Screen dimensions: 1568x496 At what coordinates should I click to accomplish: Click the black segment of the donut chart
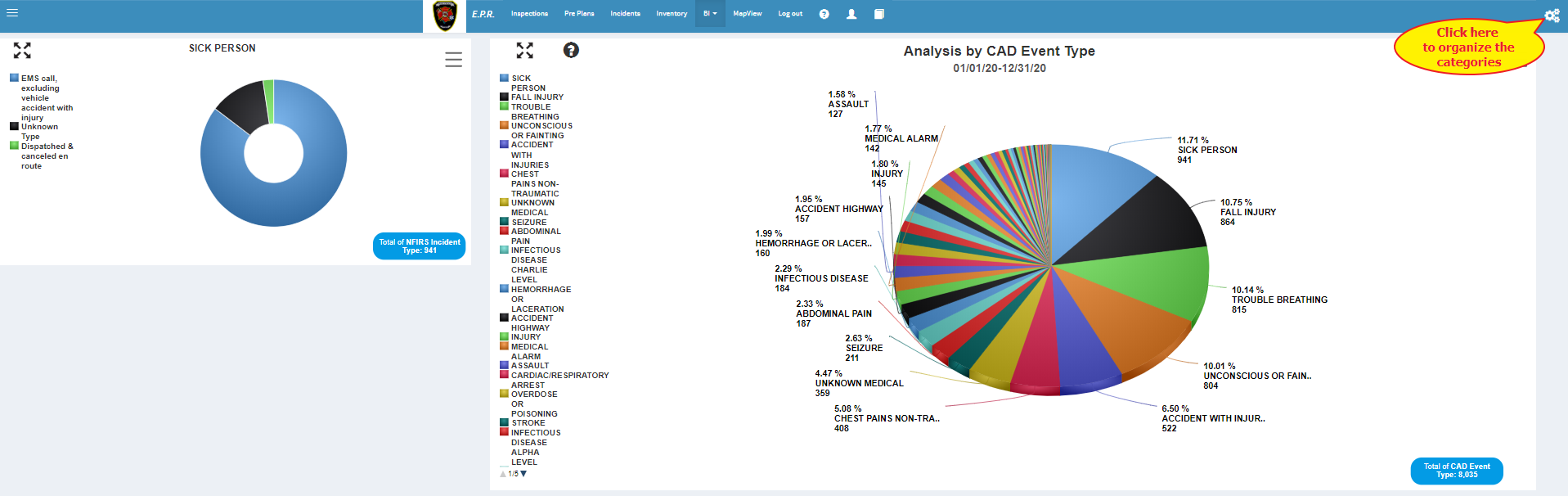(x=243, y=106)
